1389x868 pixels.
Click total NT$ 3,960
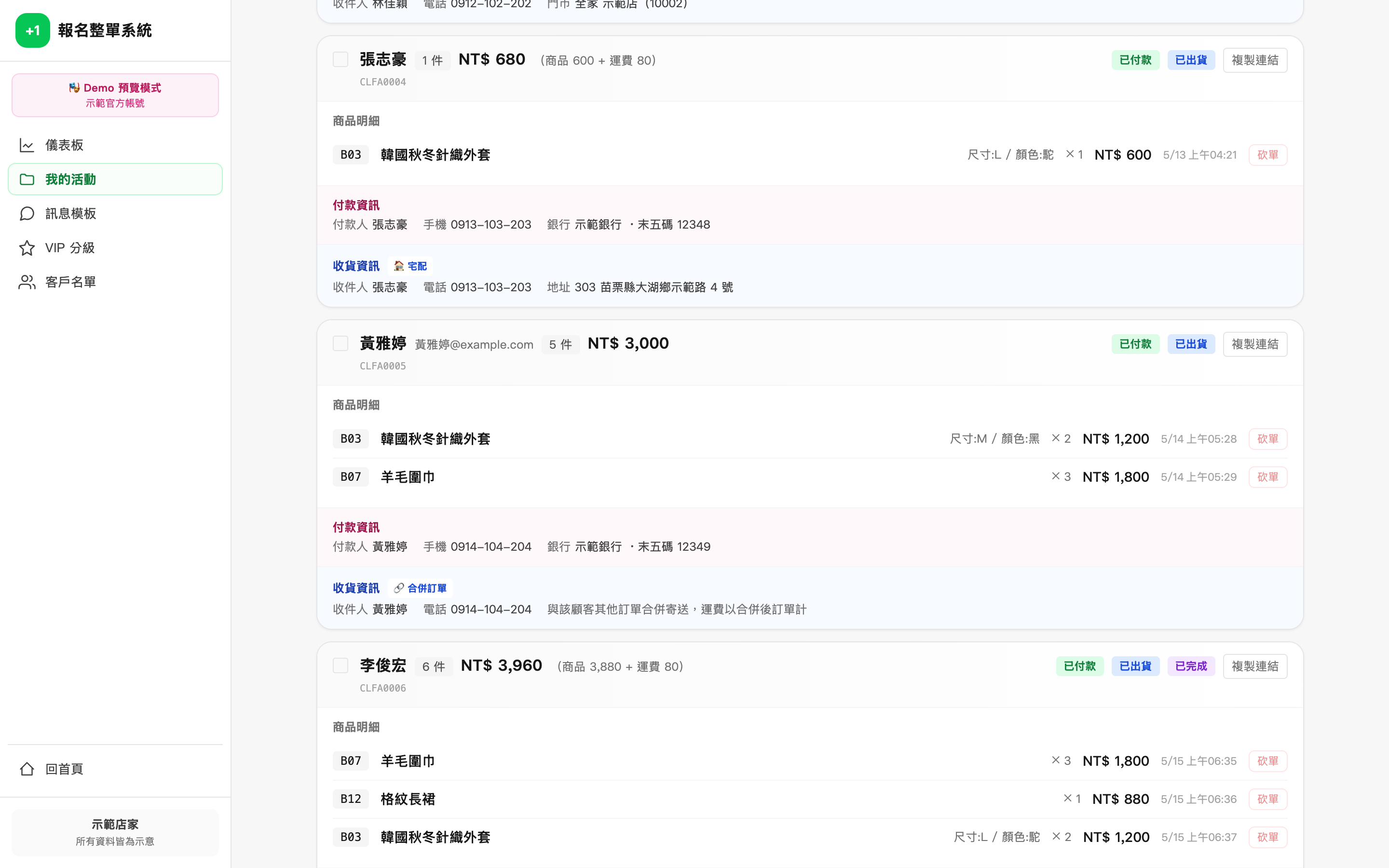click(x=501, y=665)
